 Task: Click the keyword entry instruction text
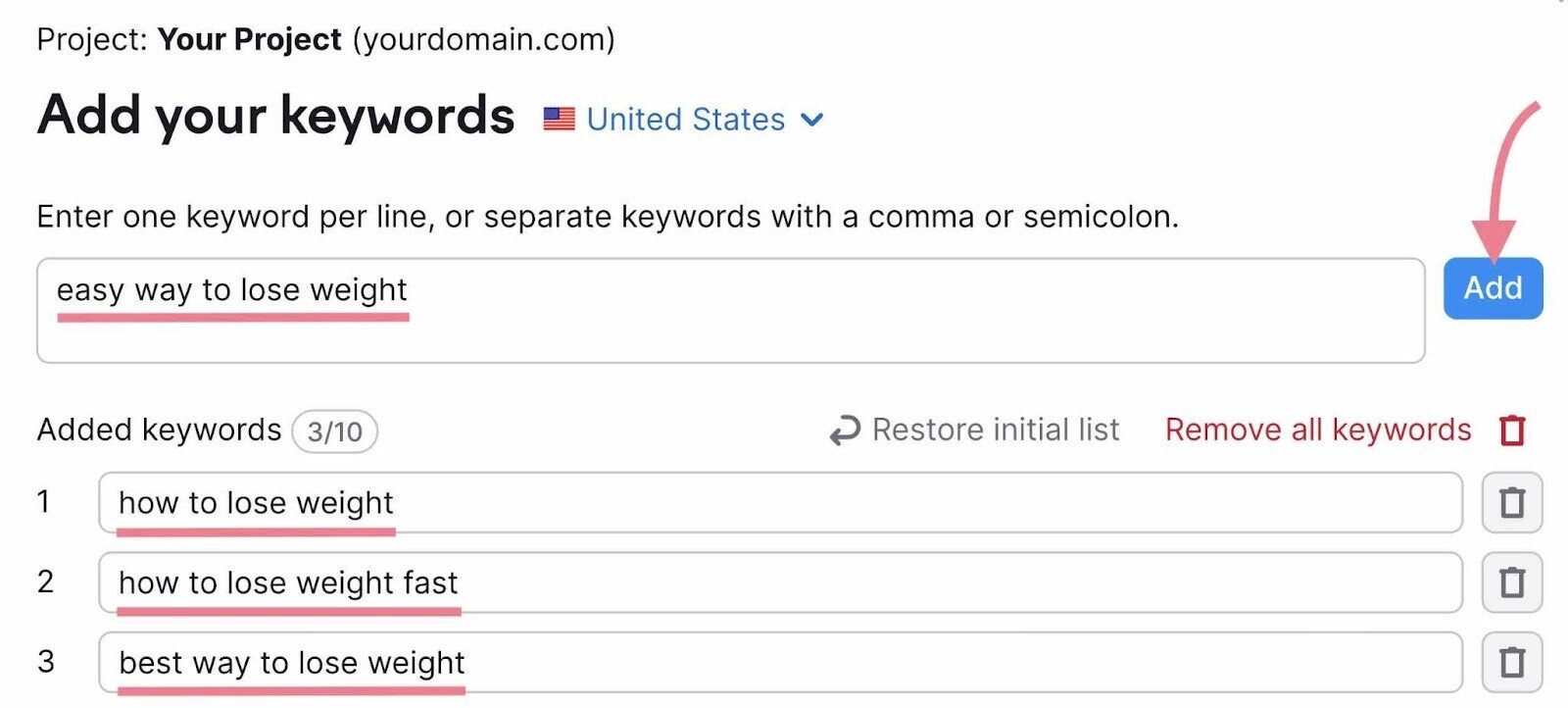[x=607, y=216]
